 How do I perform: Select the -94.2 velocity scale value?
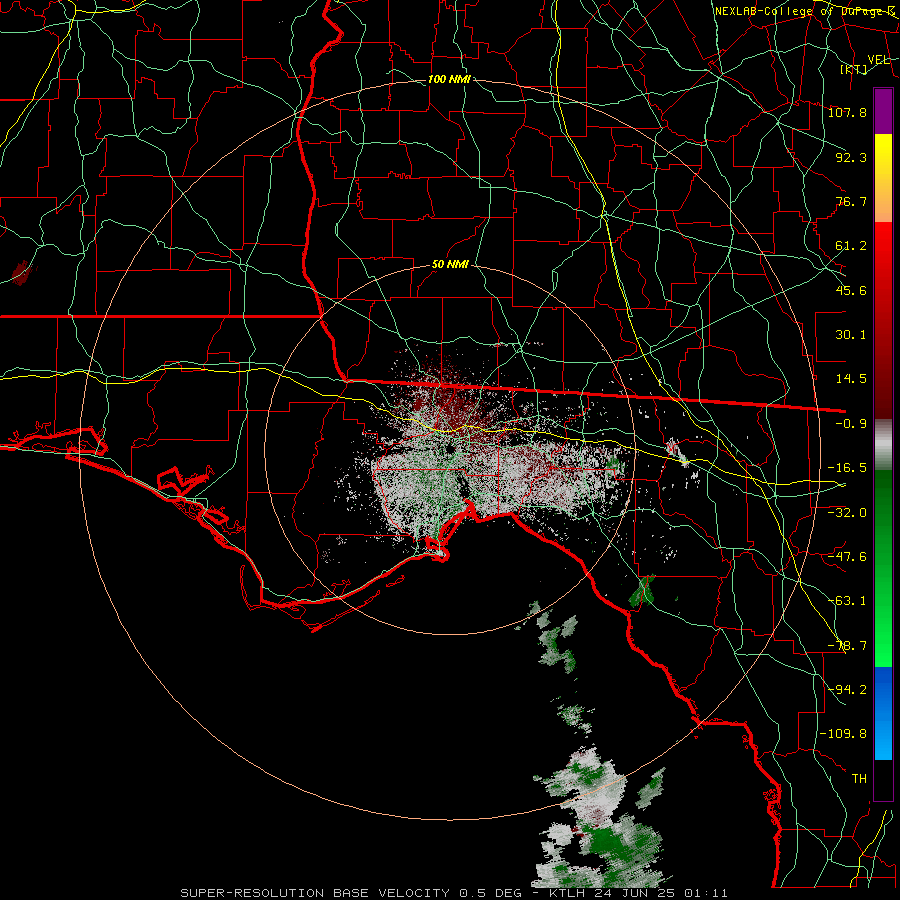pyautogui.click(x=847, y=689)
